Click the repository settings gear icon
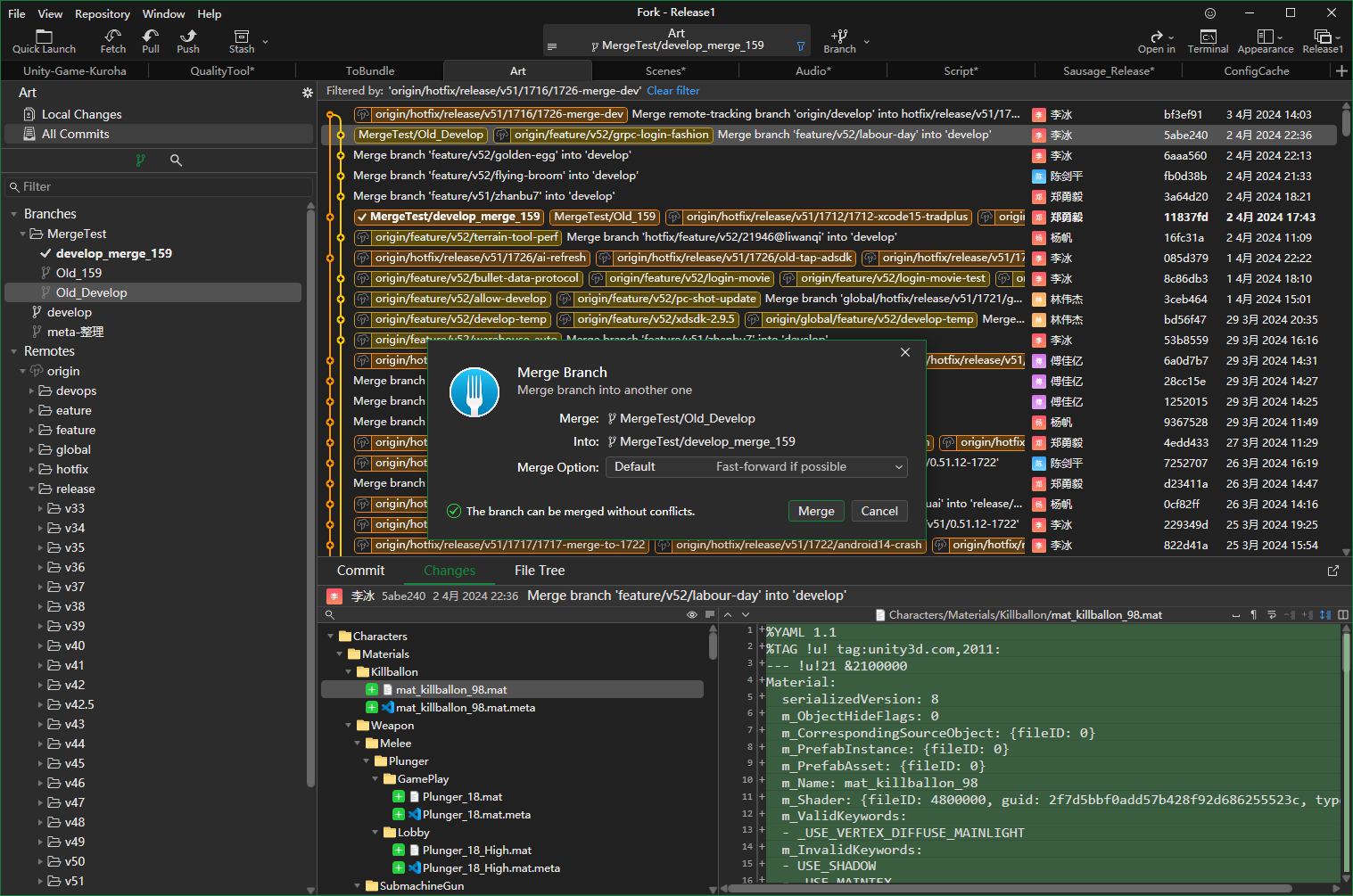The height and width of the screenshot is (896, 1353). [308, 93]
